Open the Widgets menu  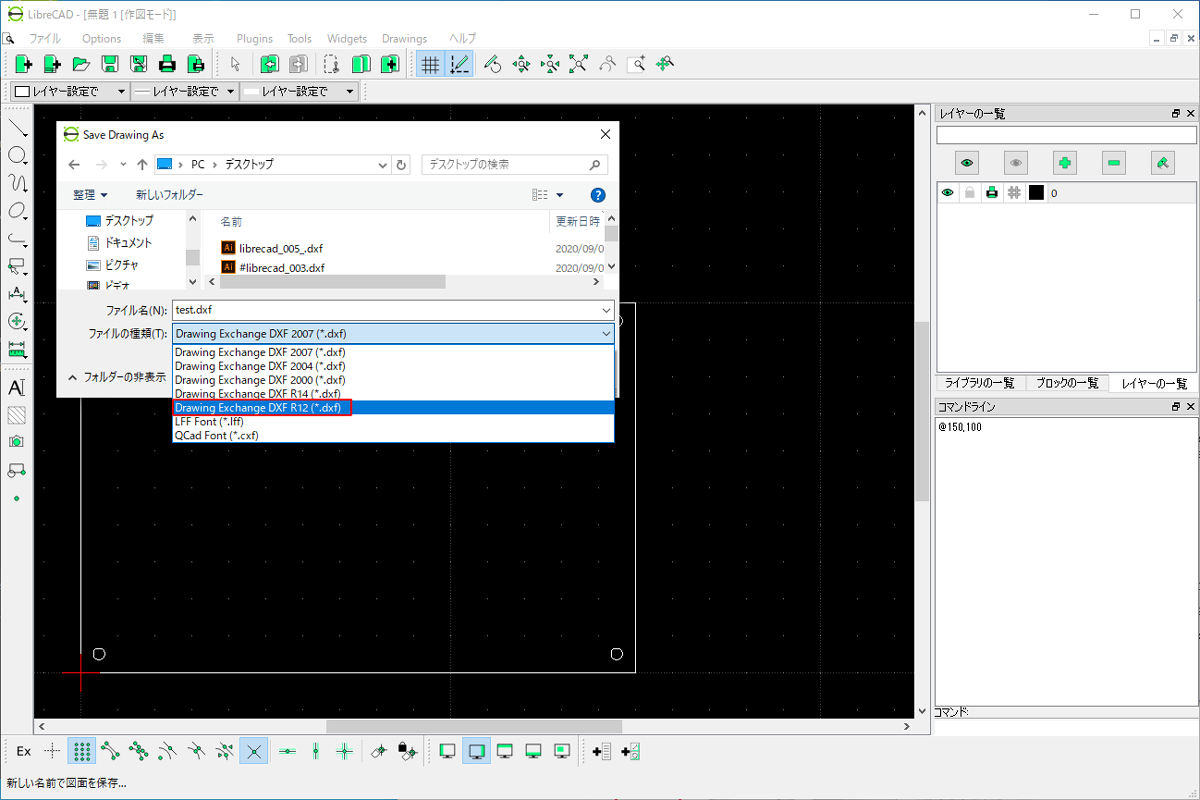click(347, 39)
